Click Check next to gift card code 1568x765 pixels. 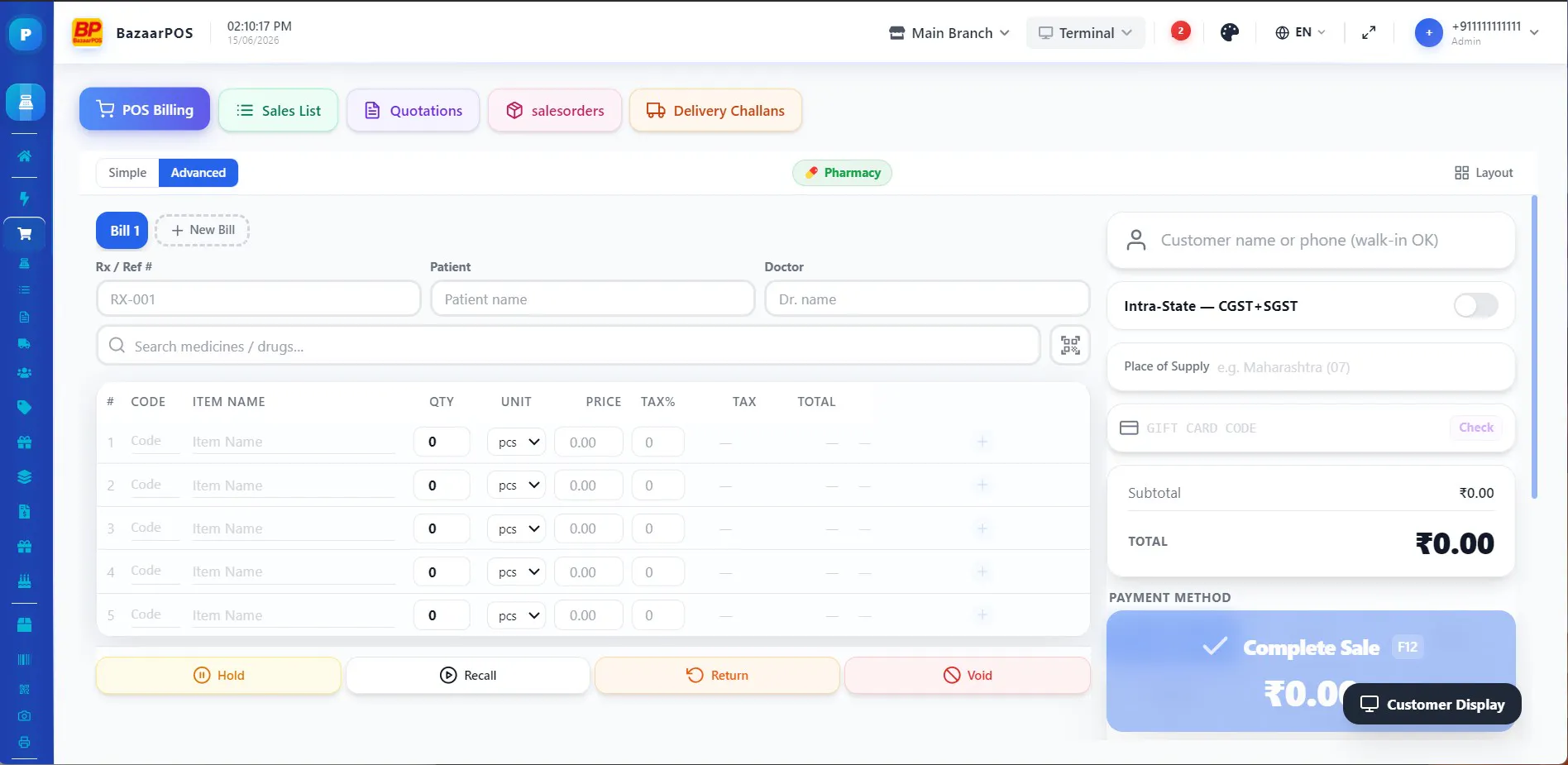click(x=1476, y=428)
